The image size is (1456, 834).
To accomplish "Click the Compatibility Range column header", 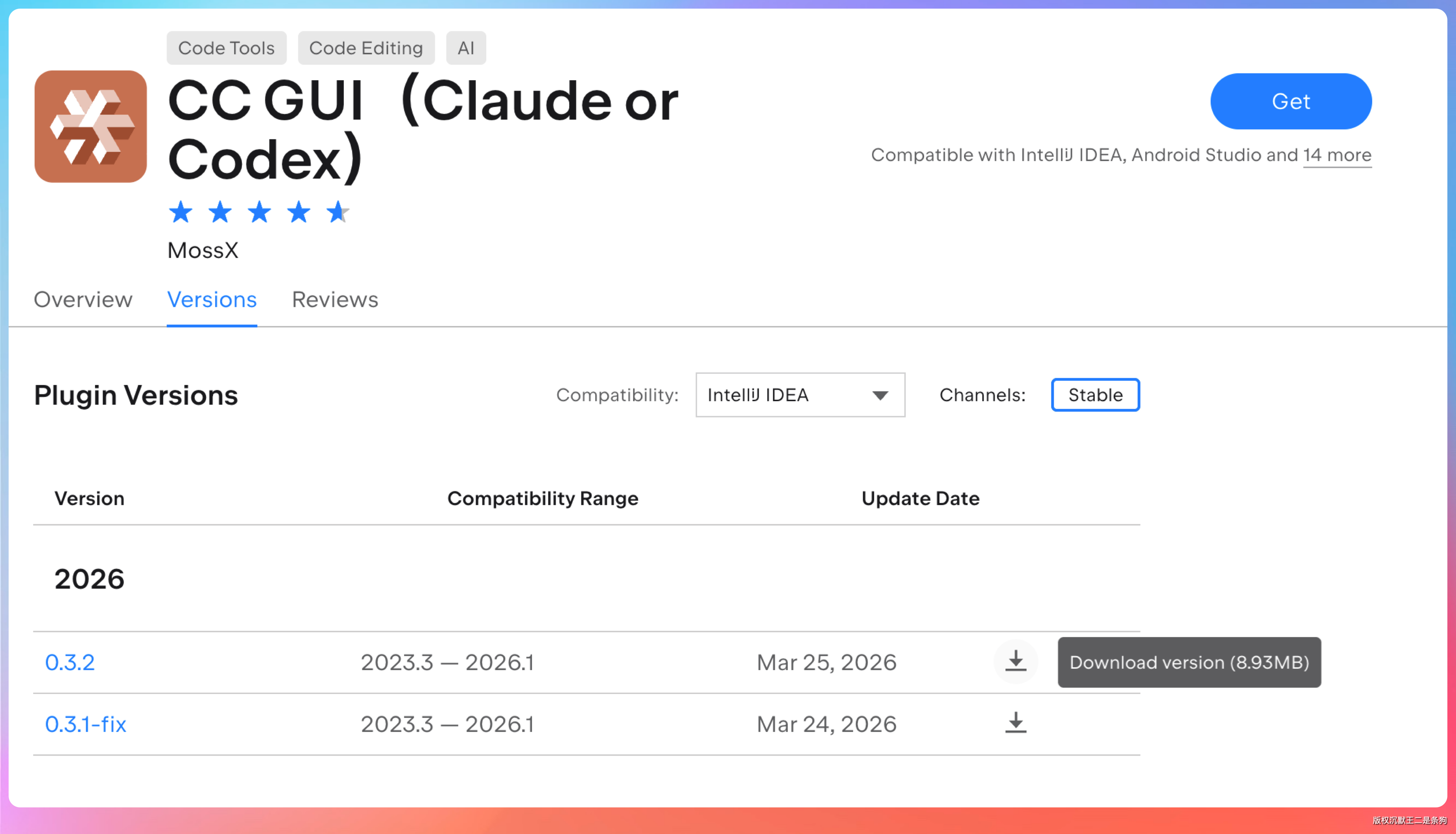I will [543, 498].
